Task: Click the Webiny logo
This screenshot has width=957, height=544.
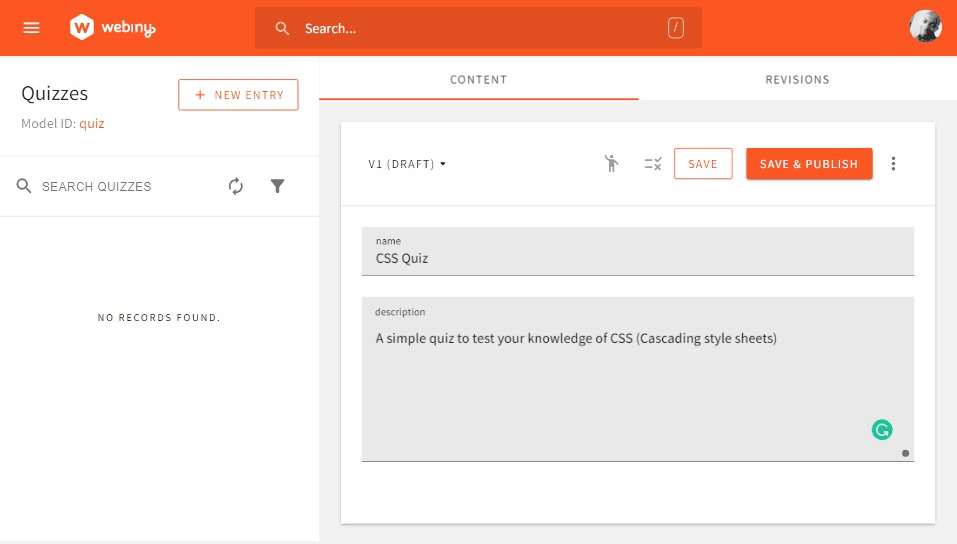Action: pyautogui.click(x=113, y=28)
